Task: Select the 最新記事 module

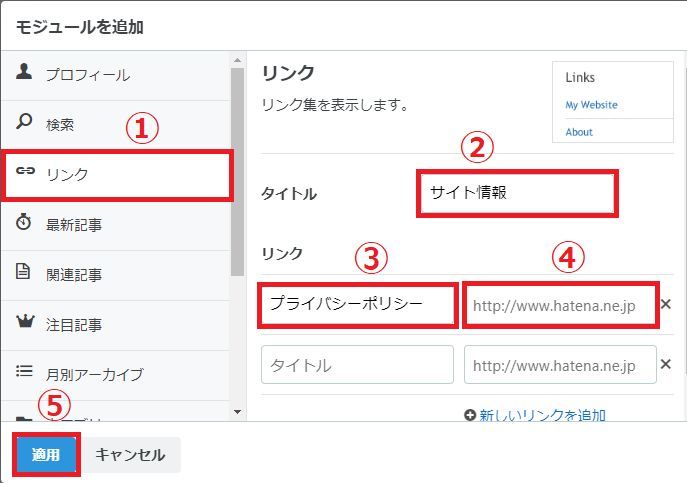Action: pyautogui.click(x=115, y=225)
